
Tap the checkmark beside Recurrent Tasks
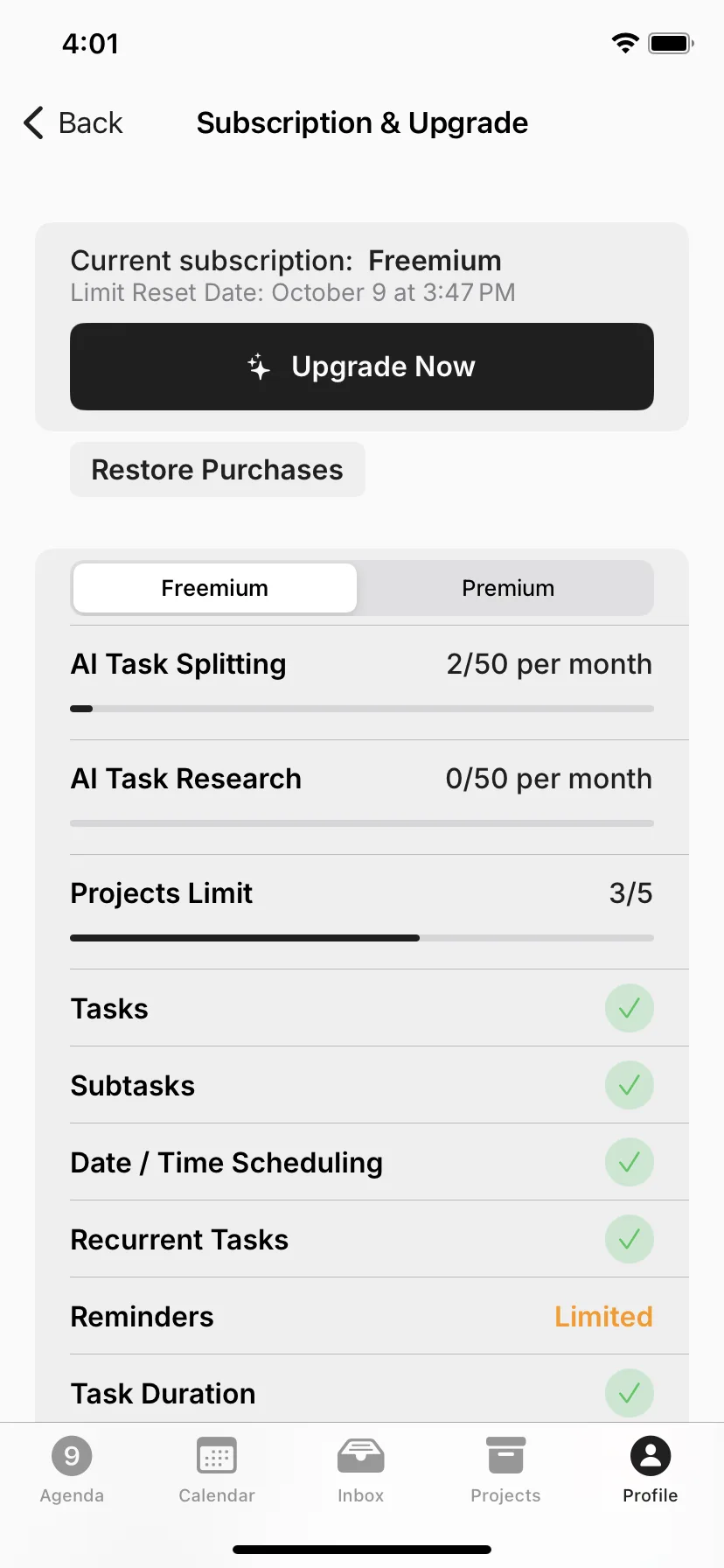tap(630, 1239)
